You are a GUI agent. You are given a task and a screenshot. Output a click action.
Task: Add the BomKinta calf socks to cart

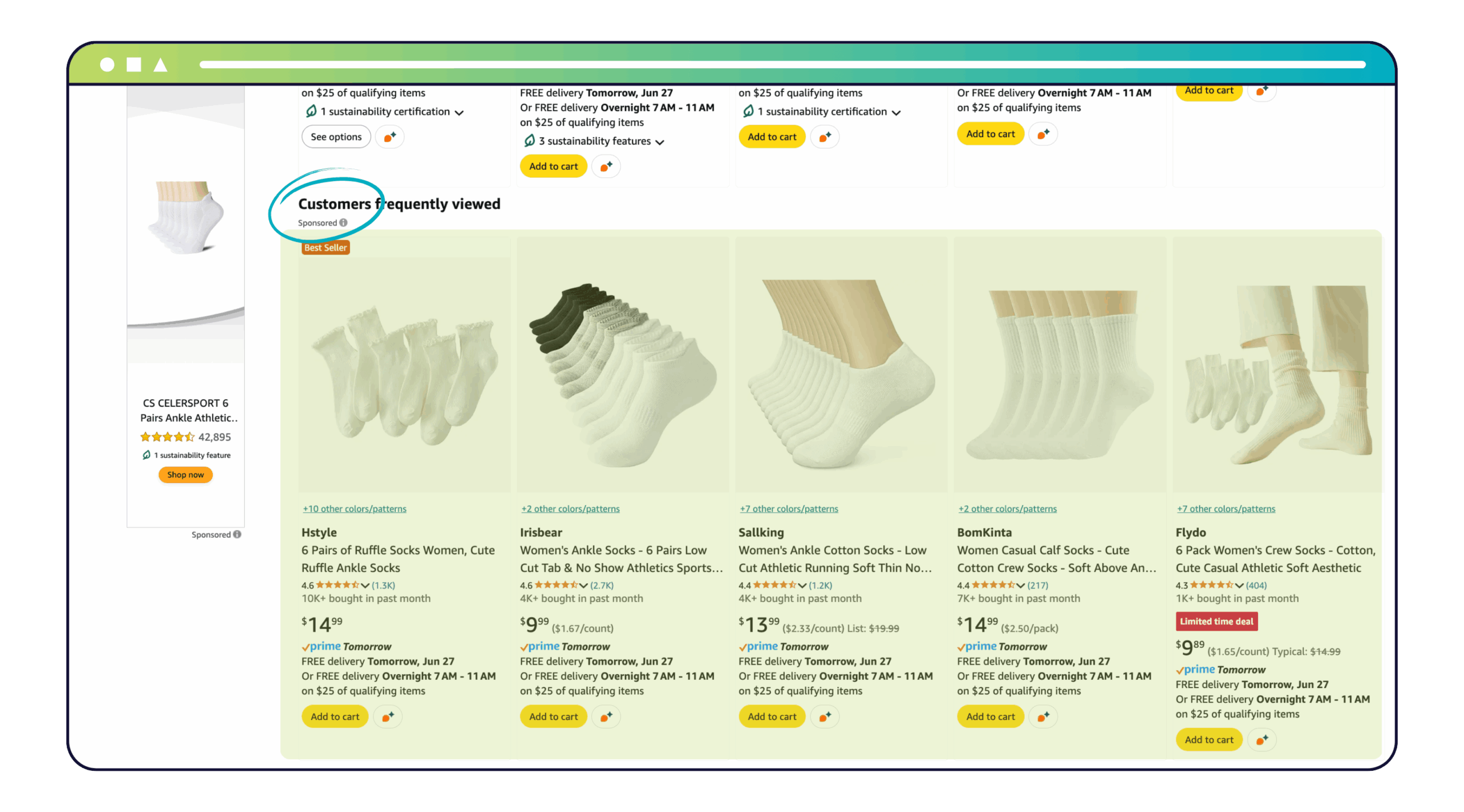click(x=990, y=717)
